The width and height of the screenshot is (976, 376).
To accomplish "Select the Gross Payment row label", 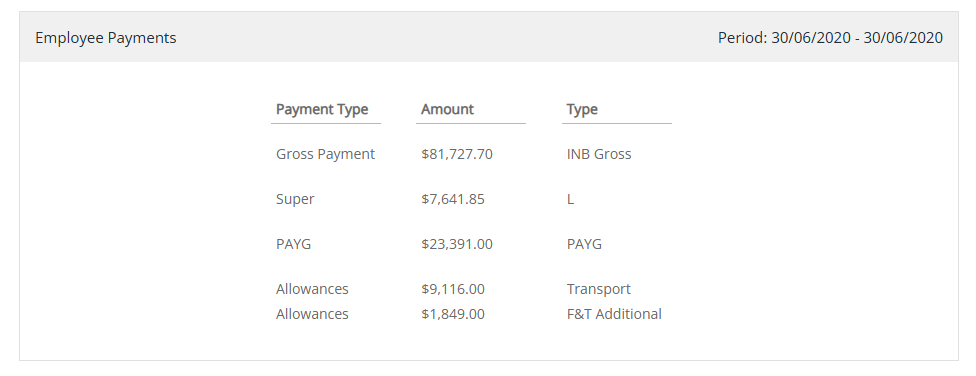I will 326,154.
